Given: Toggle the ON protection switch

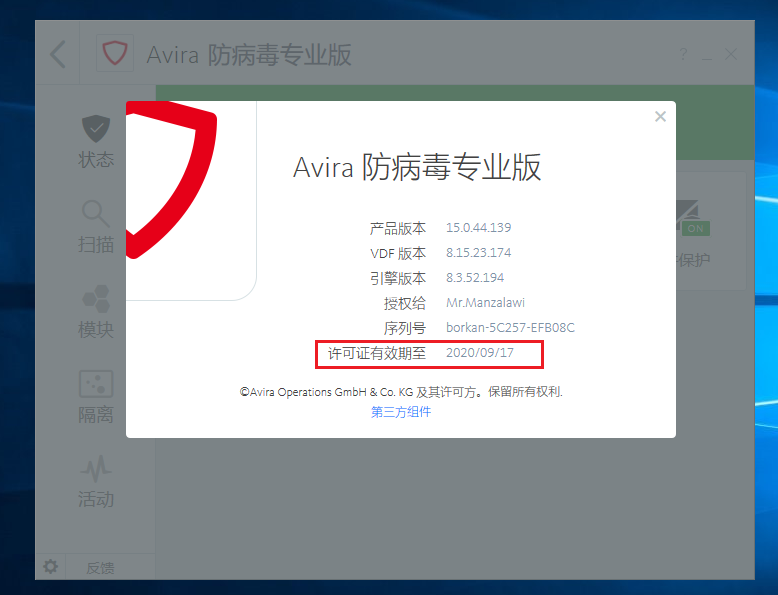Looking at the screenshot, I should coord(696,228).
